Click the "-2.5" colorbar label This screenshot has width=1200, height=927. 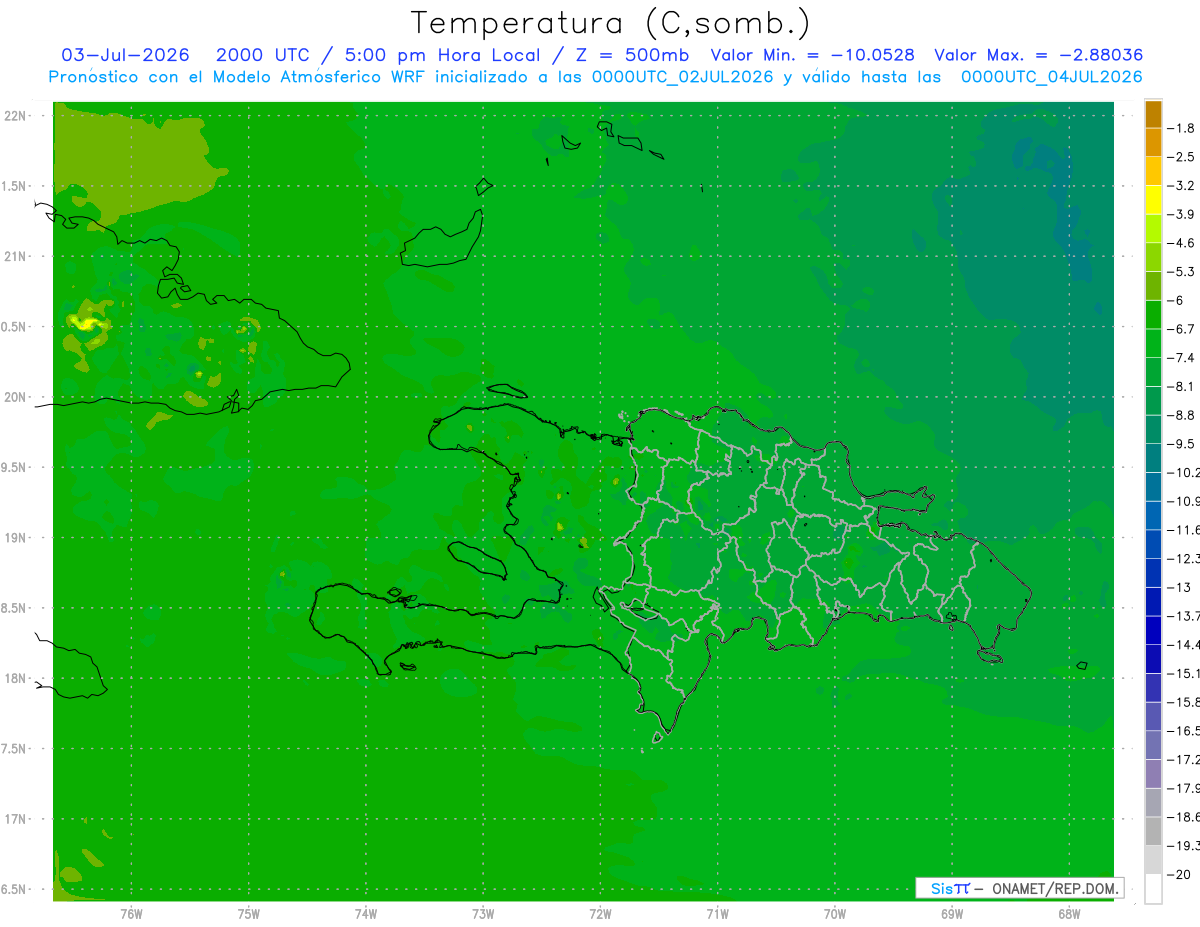1181,157
